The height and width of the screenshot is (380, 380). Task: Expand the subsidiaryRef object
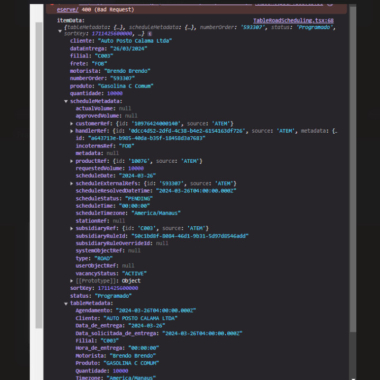click(x=72, y=228)
